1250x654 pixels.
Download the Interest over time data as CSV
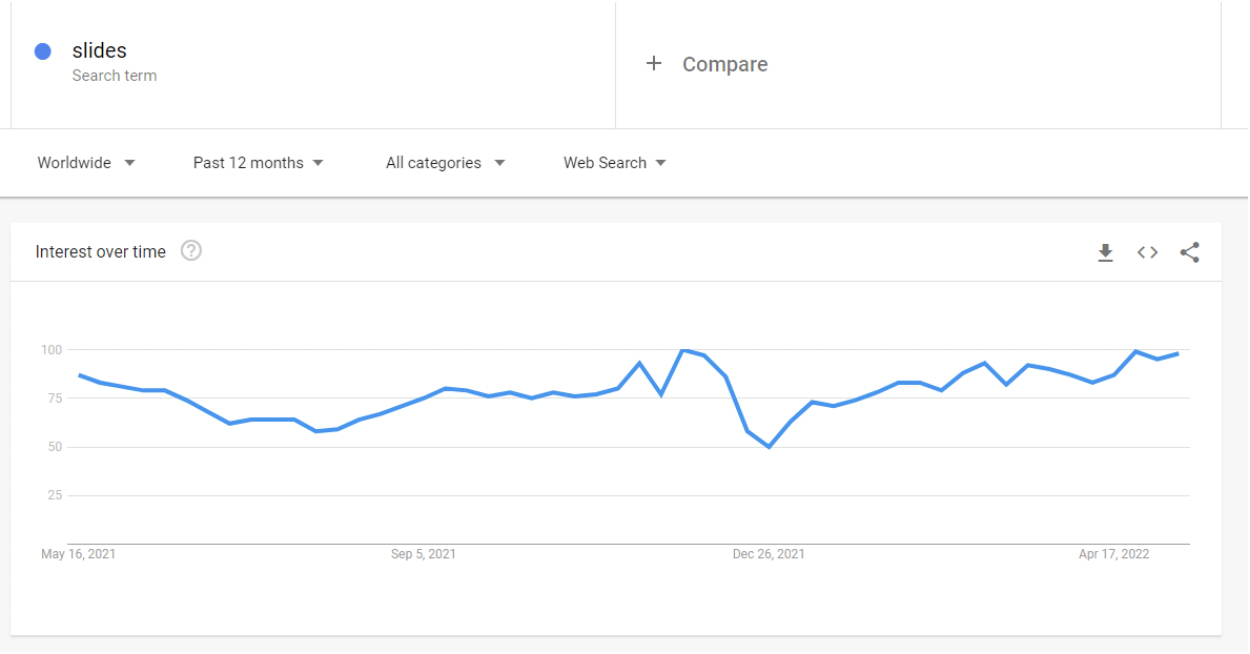[x=1105, y=252]
